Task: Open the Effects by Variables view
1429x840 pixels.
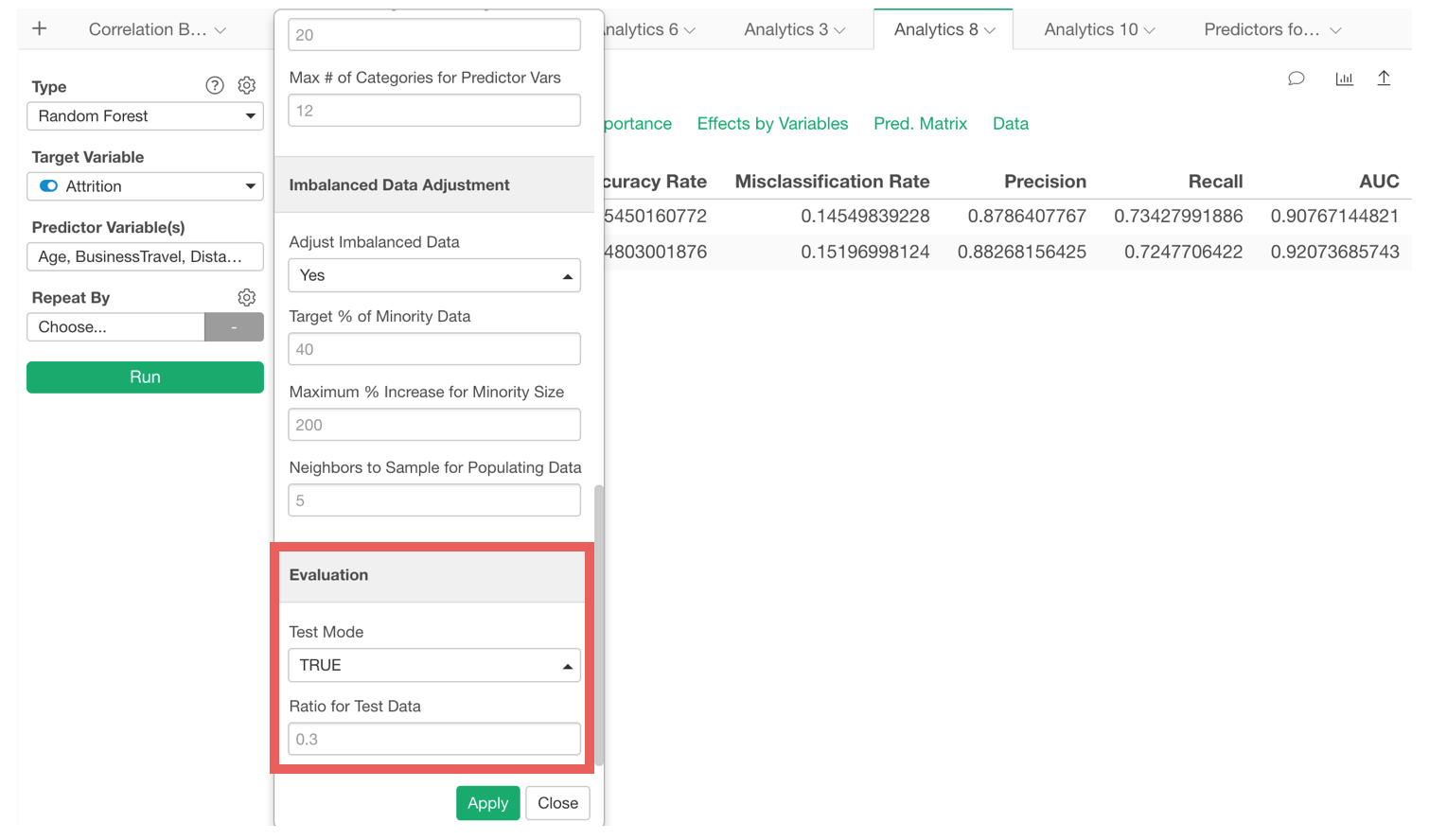Action: click(x=772, y=124)
